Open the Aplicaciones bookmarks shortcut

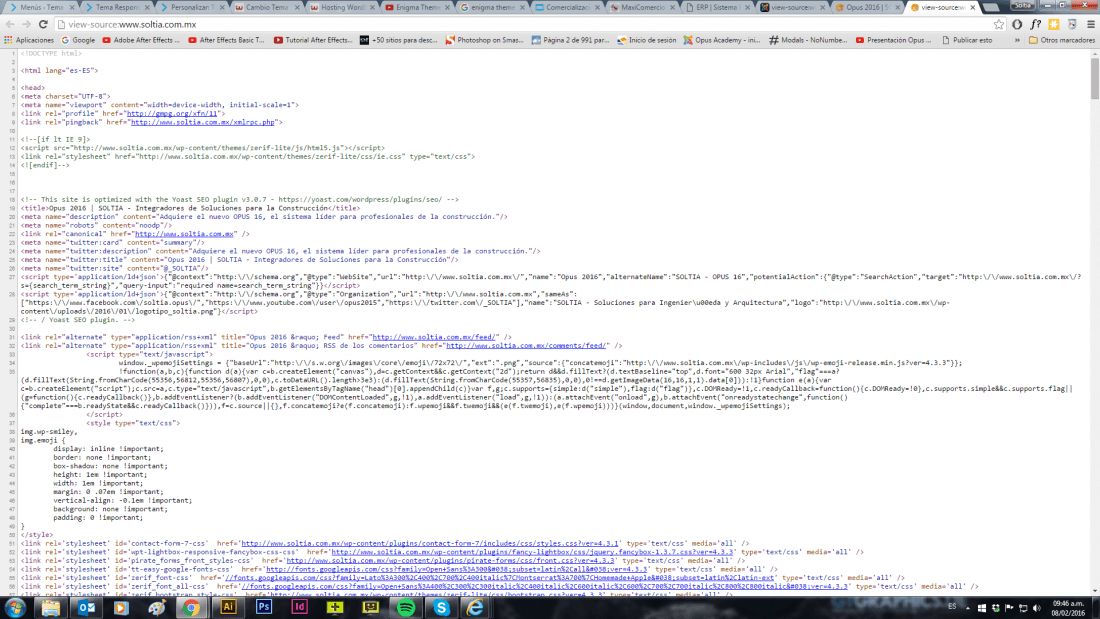tap(29, 41)
